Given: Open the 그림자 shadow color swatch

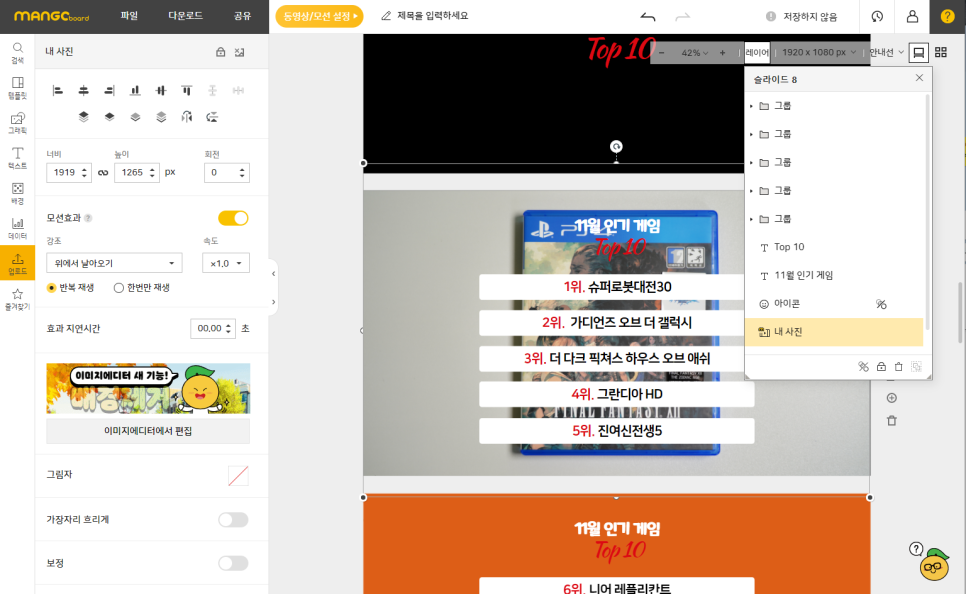Looking at the screenshot, I should tap(238, 475).
